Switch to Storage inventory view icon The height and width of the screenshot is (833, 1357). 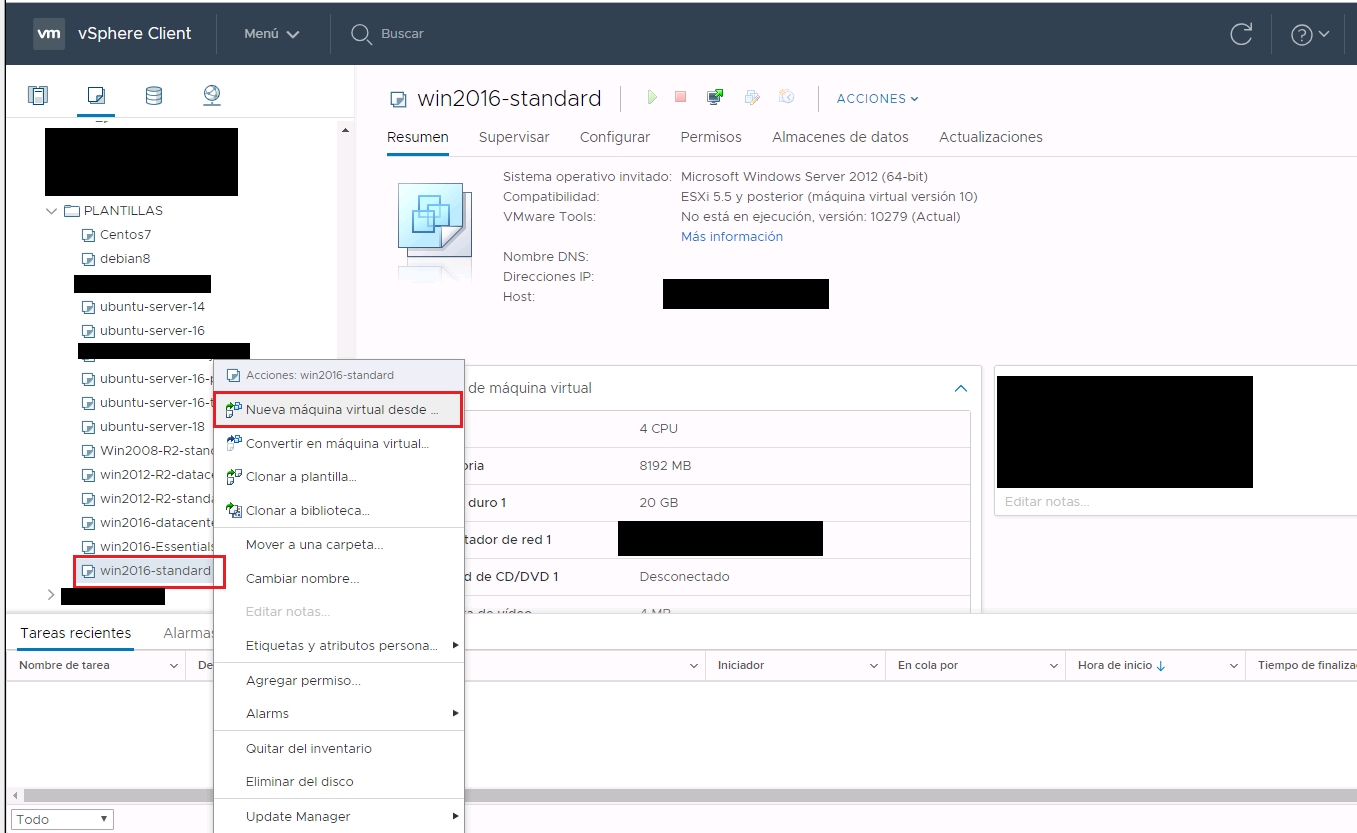pyautogui.click(x=154, y=96)
